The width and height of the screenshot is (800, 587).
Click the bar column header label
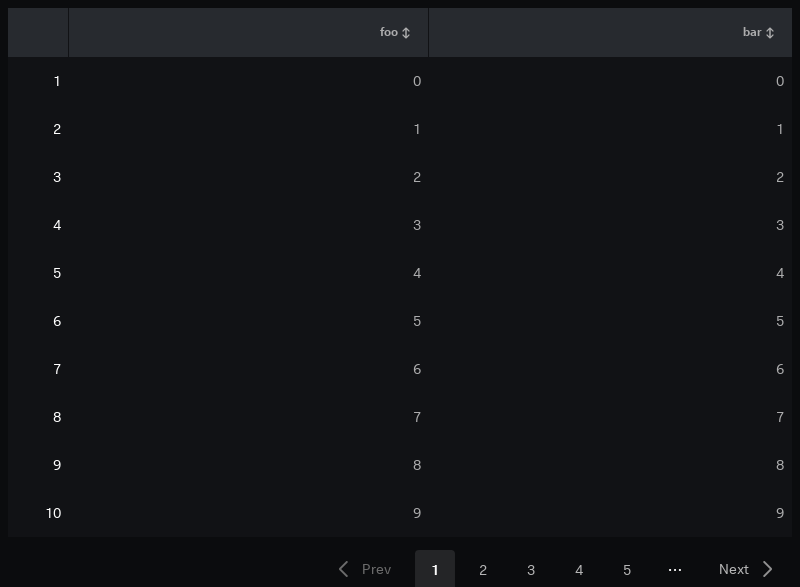(752, 32)
